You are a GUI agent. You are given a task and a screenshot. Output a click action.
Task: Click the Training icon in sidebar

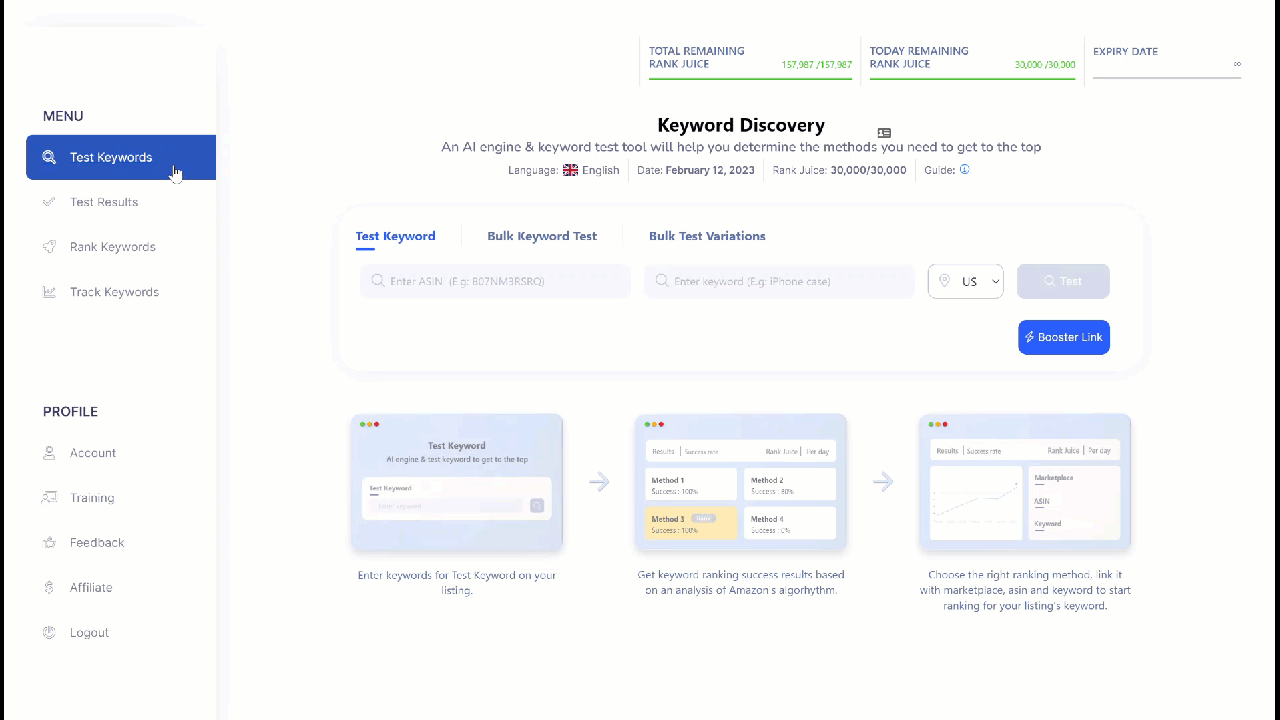pyautogui.click(x=49, y=498)
